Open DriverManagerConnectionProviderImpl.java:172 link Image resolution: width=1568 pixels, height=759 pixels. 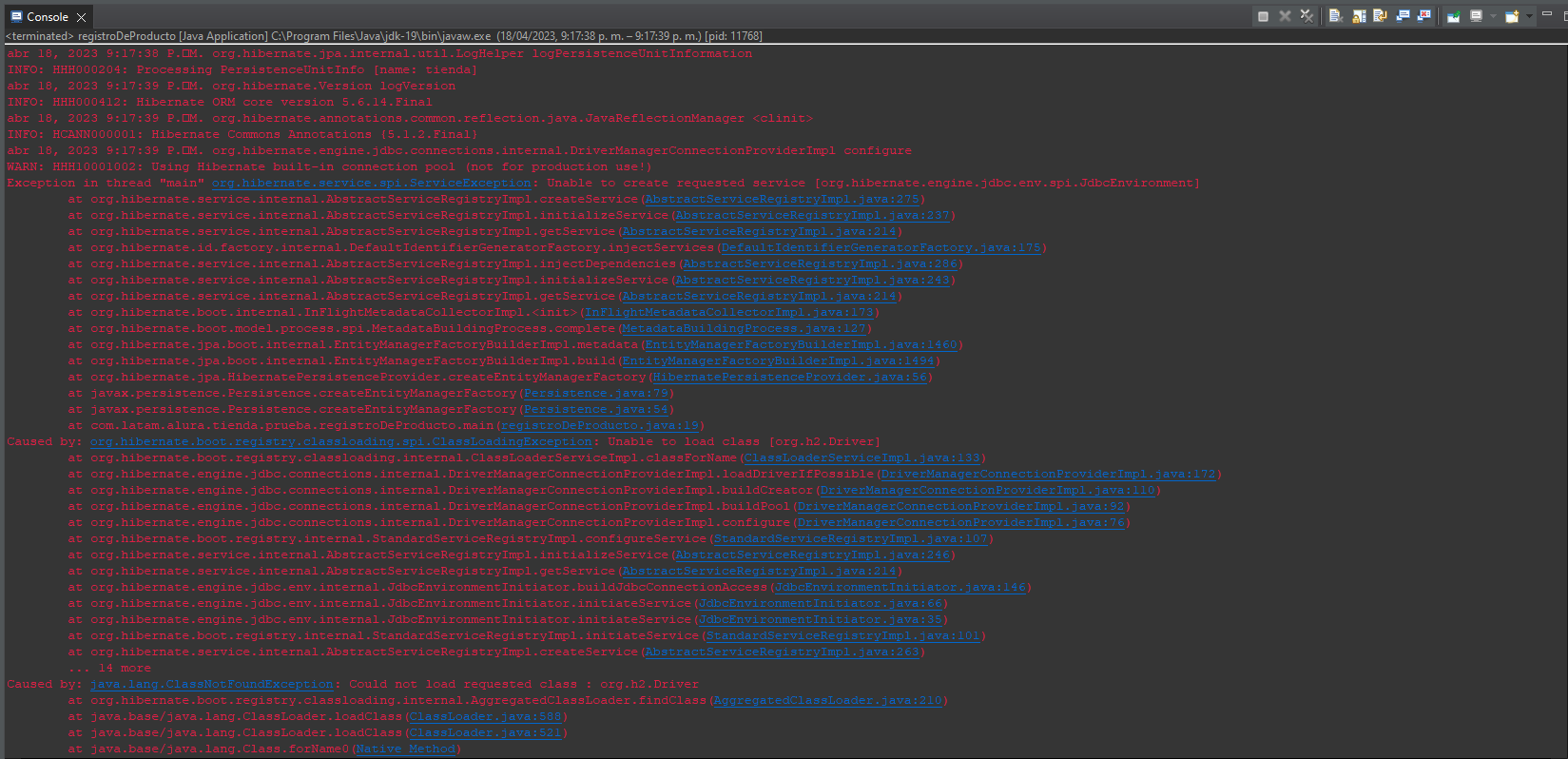(x=1048, y=474)
